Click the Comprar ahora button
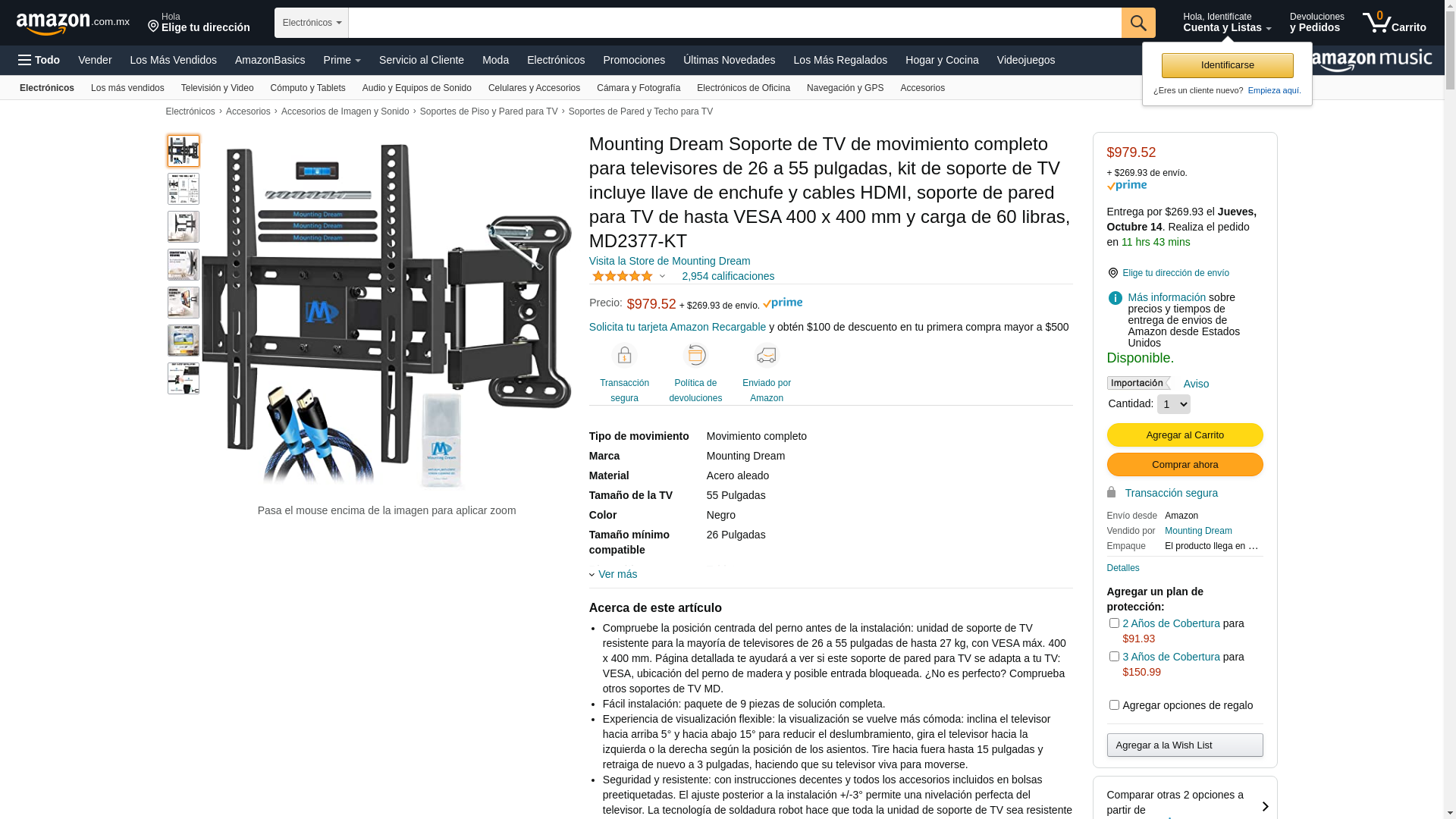 (x=1185, y=464)
